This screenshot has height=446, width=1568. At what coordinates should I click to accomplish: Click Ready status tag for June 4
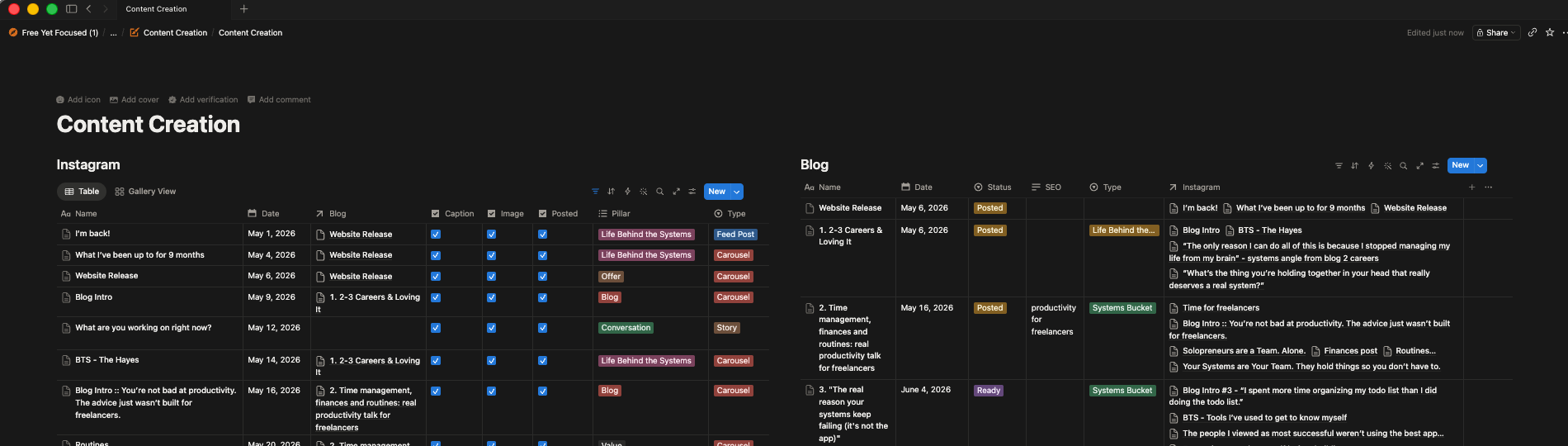(989, 391)
